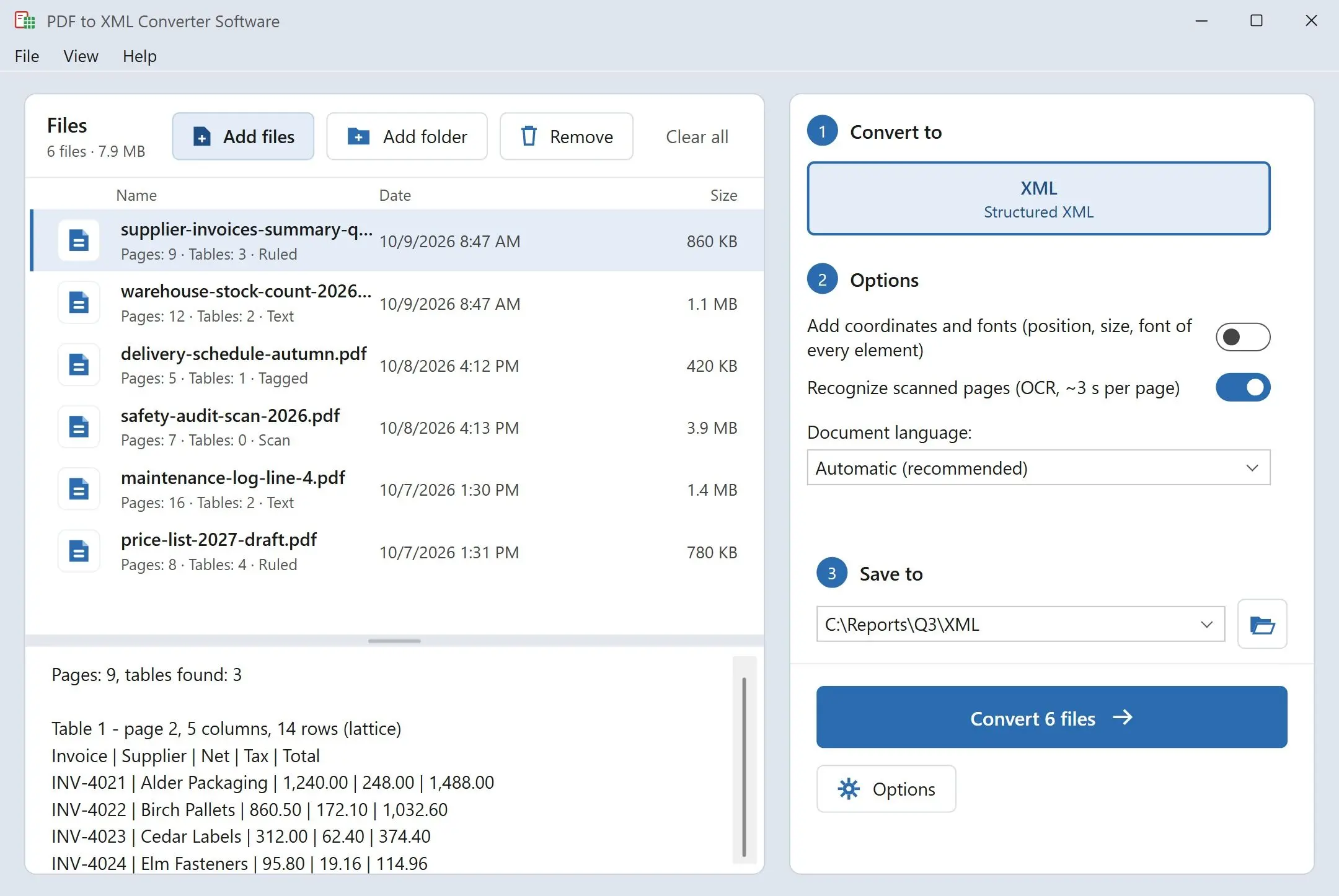
Task: Click Add folder button
Action: point(407,136)
